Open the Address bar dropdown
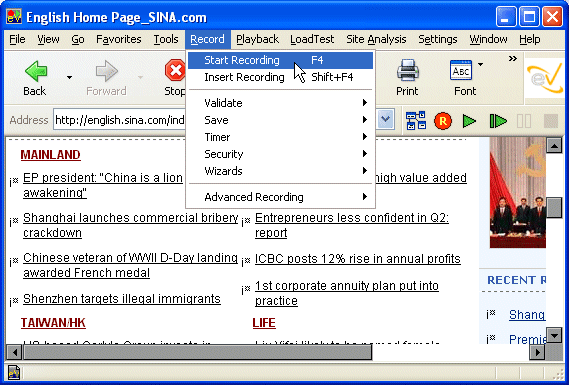The height and width of the screenshot is (385, 569). point(385,119)
